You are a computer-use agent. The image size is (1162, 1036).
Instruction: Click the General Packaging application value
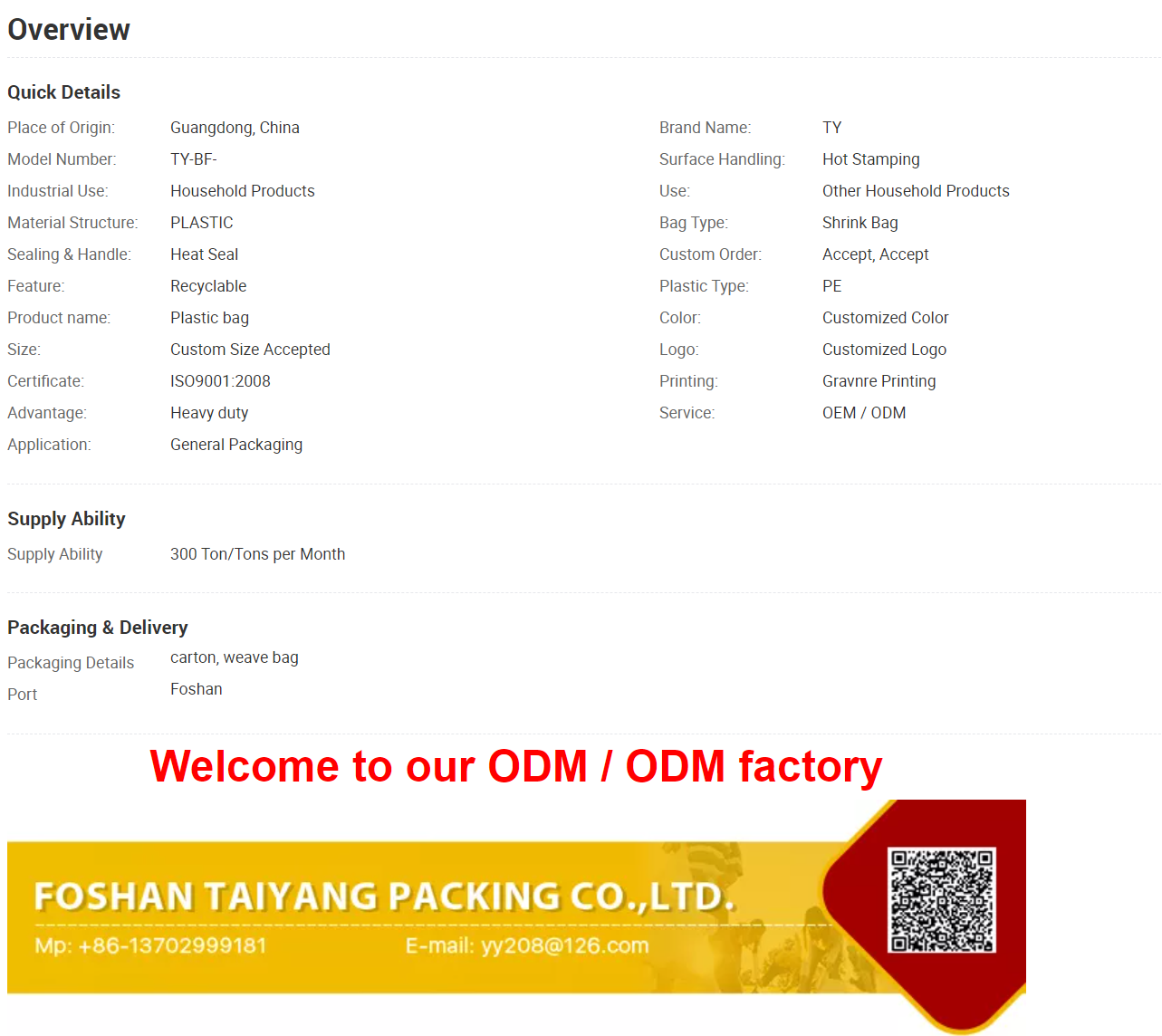tap(236, 445)
